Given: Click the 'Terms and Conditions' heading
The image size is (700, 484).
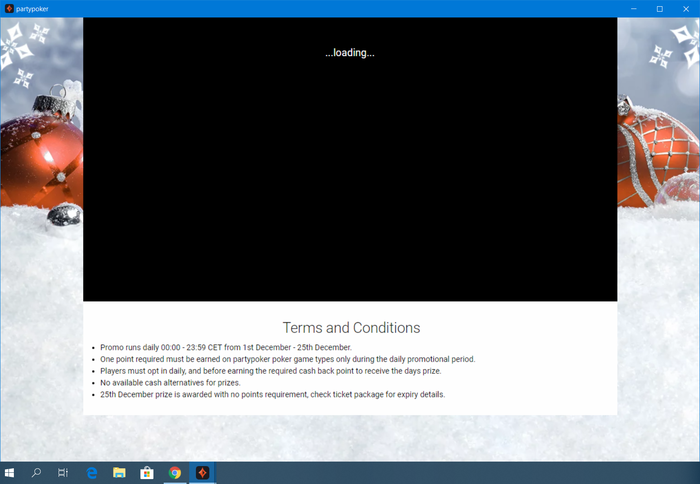Looking at the screenshot, I should [351, 328].
